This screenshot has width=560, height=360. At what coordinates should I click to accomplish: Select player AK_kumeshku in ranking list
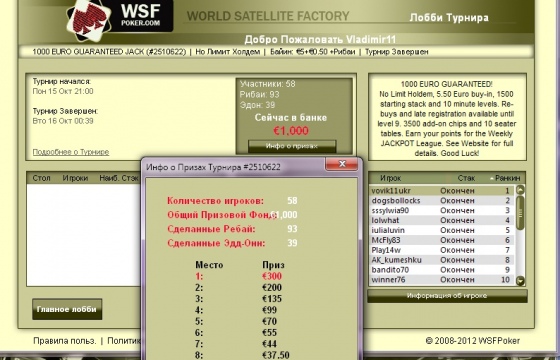[441, 260]
